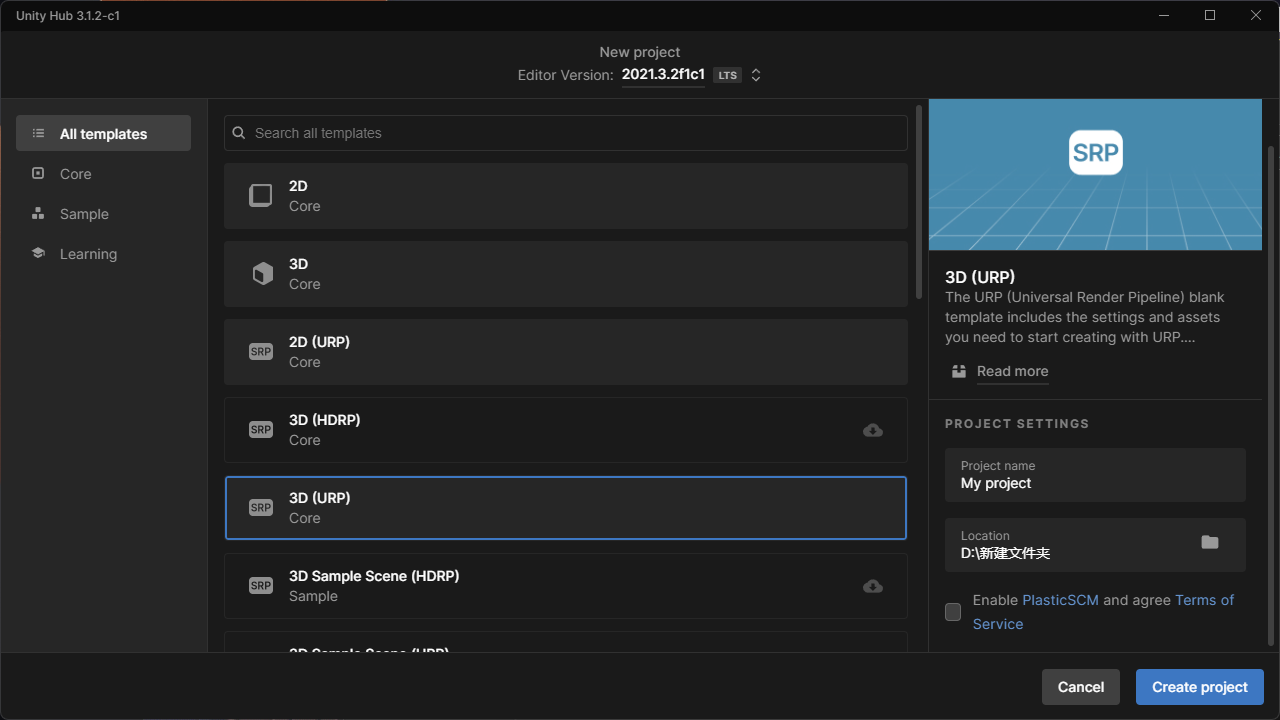
Task: Edit the Project name field
Action: [x=1095, y=475]
